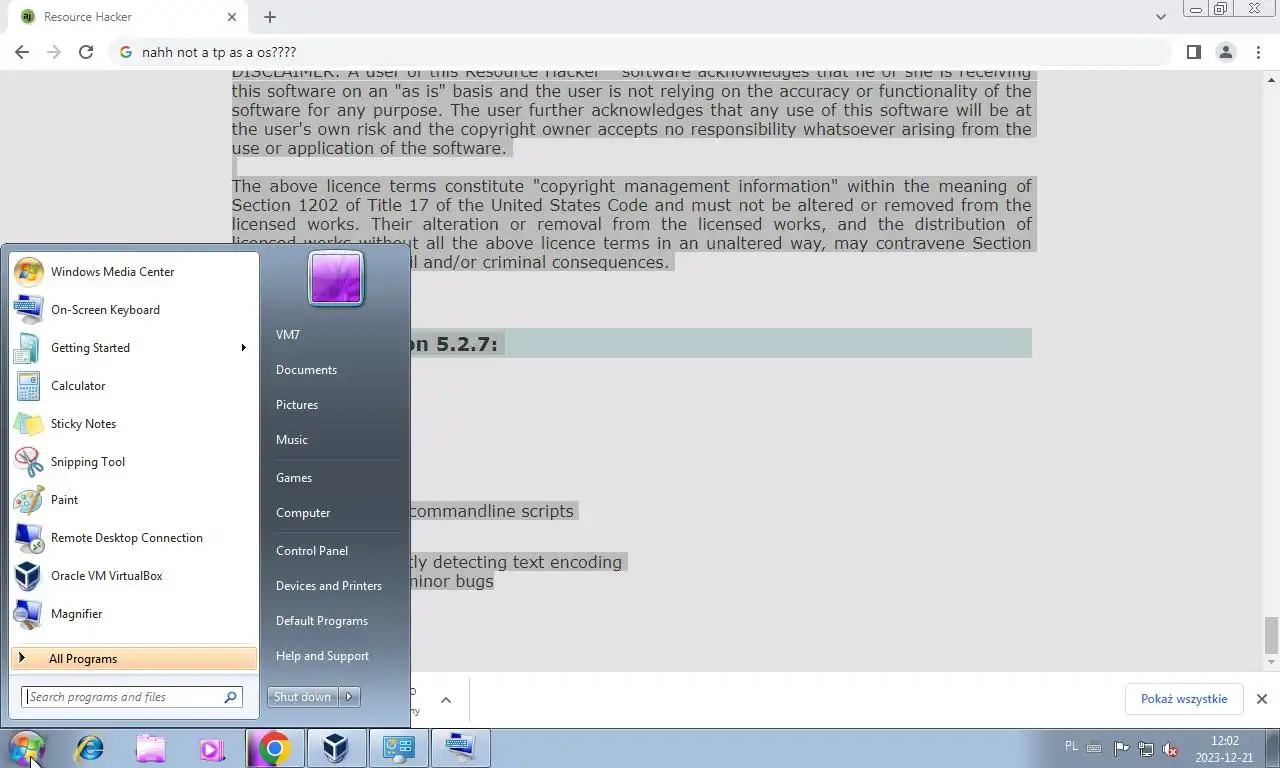Open Action Center flag icon
This screenshot has height=768, width=1280.
1121,749
